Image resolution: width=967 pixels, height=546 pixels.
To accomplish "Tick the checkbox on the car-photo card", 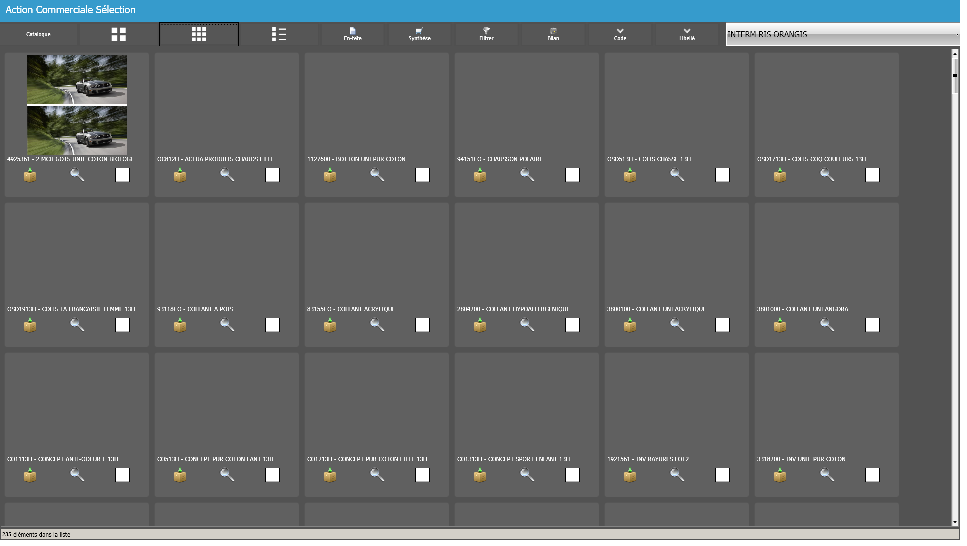I will 122,175.
